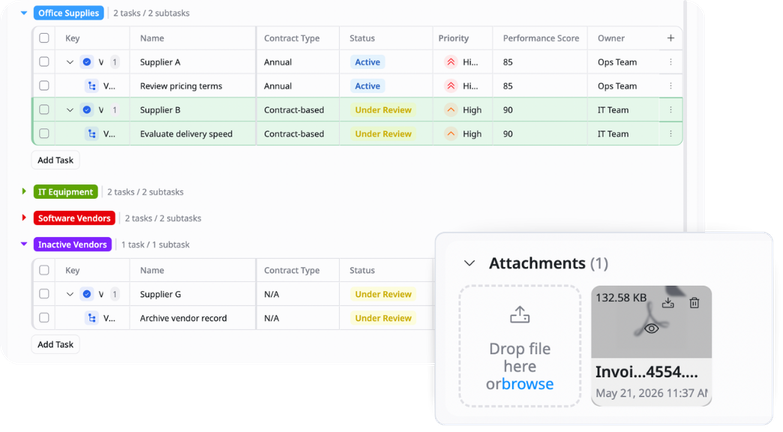Collapse Supplier A subtasks chevron
Screen dimensions: 783x432
(x=70, y=62)
